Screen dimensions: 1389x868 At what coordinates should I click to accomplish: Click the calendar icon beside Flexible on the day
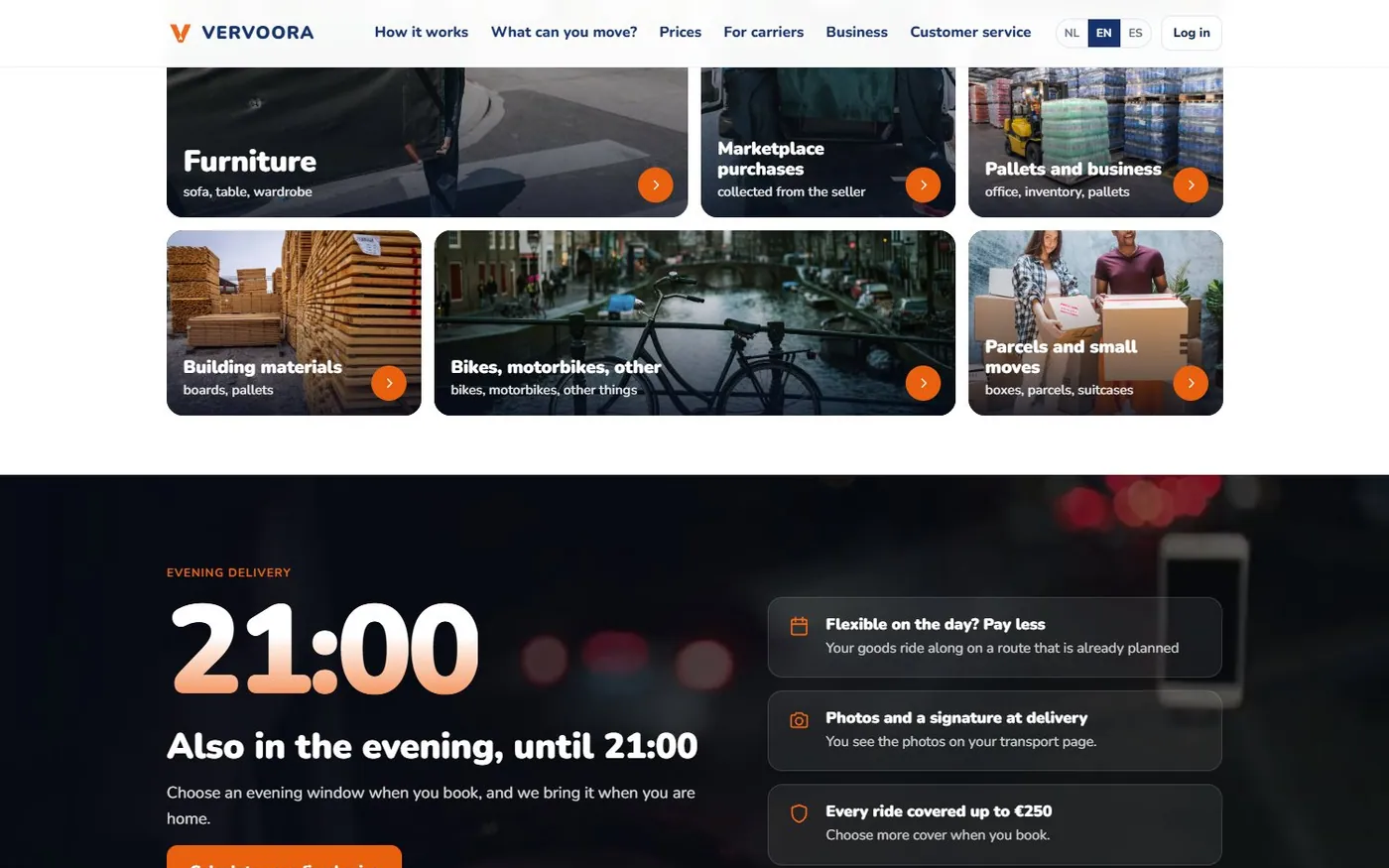tap(799, 626)
